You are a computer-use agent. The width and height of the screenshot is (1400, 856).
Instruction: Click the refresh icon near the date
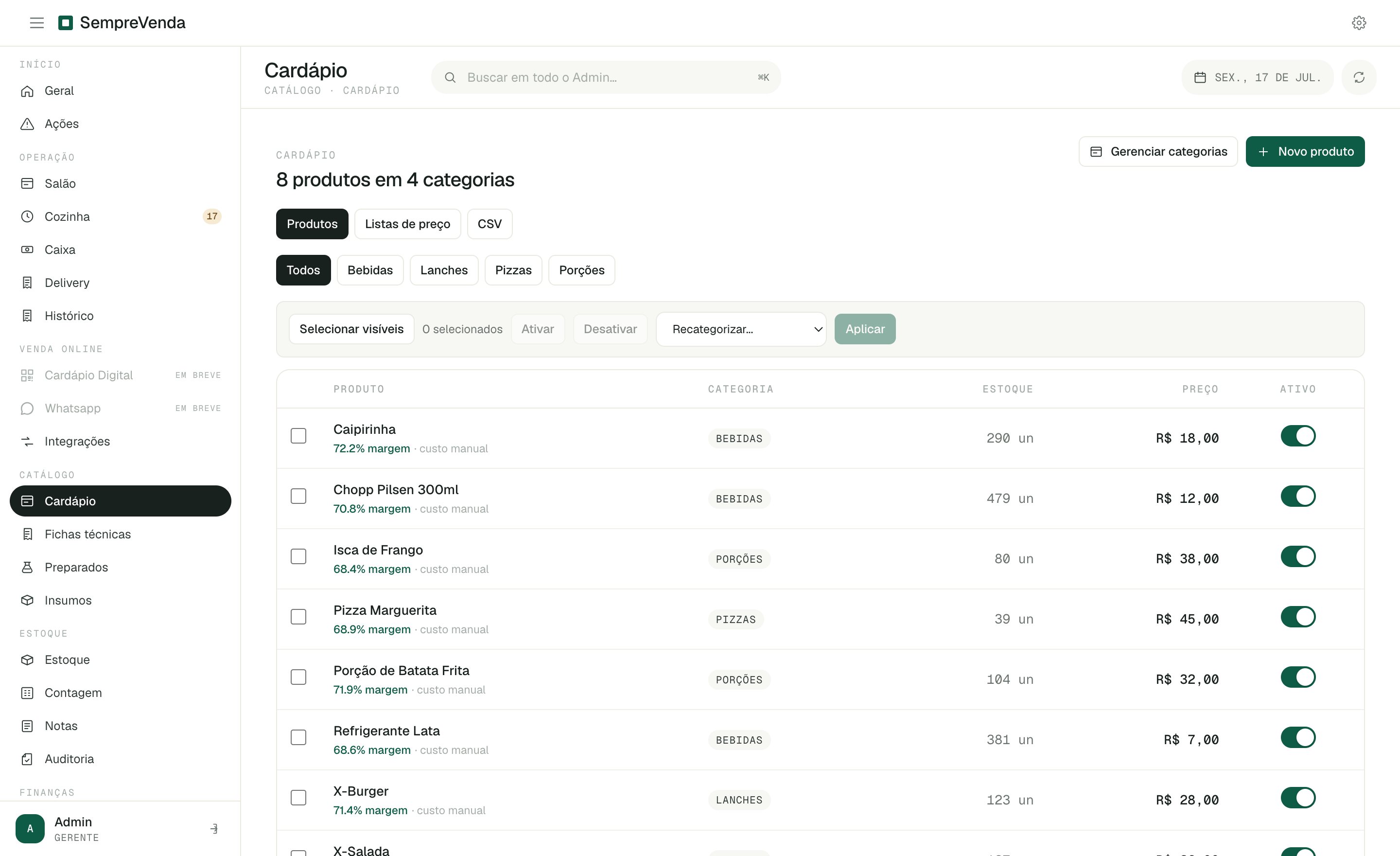pos(1359,77)
